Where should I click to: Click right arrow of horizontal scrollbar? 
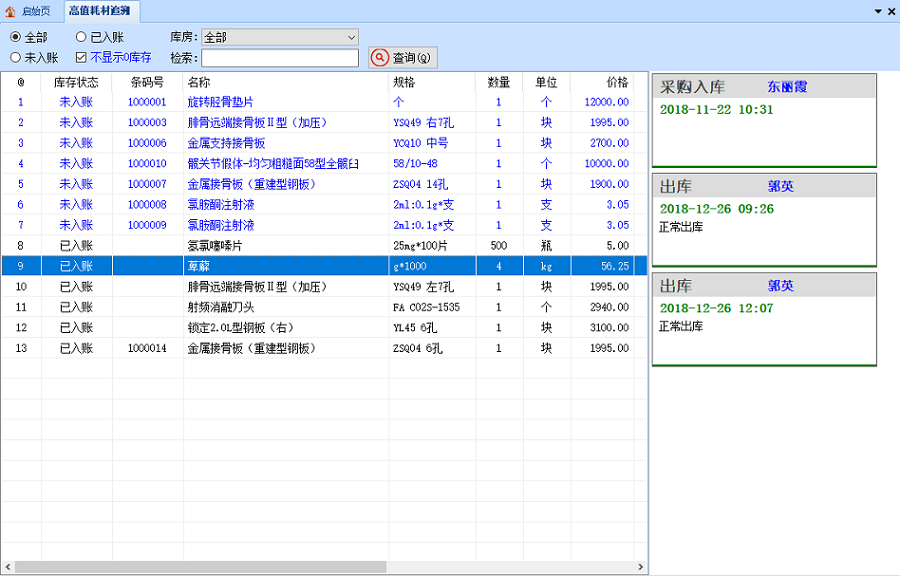pyautogui.click(x=640, y=567)
